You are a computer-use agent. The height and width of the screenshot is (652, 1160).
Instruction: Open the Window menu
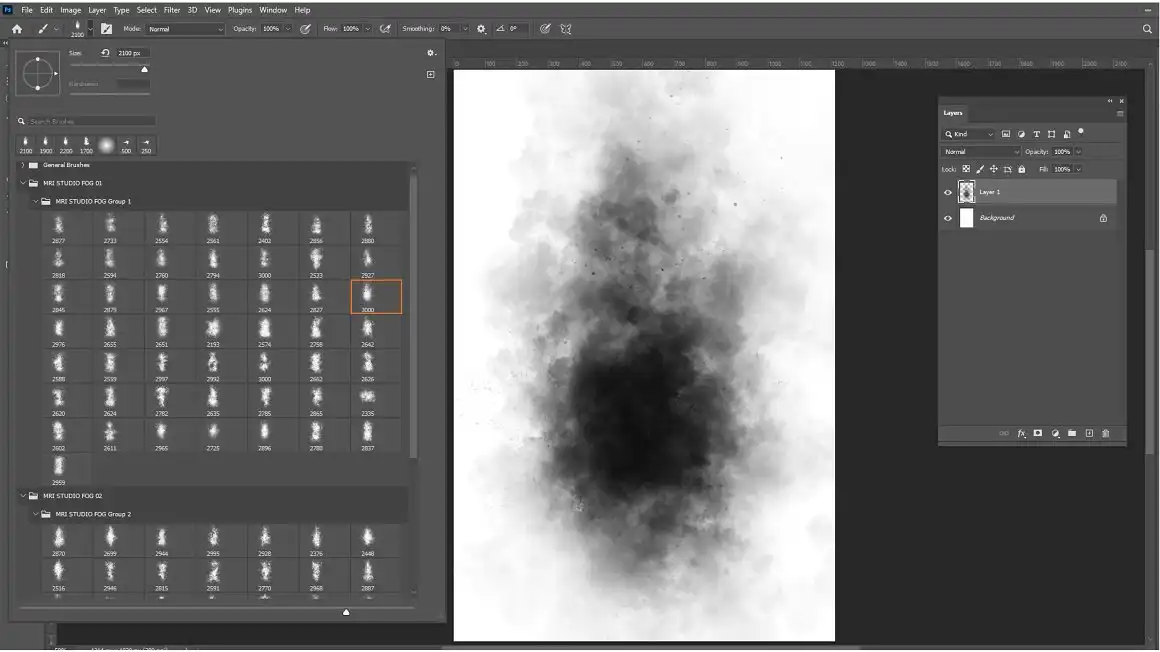click(273, 10)
